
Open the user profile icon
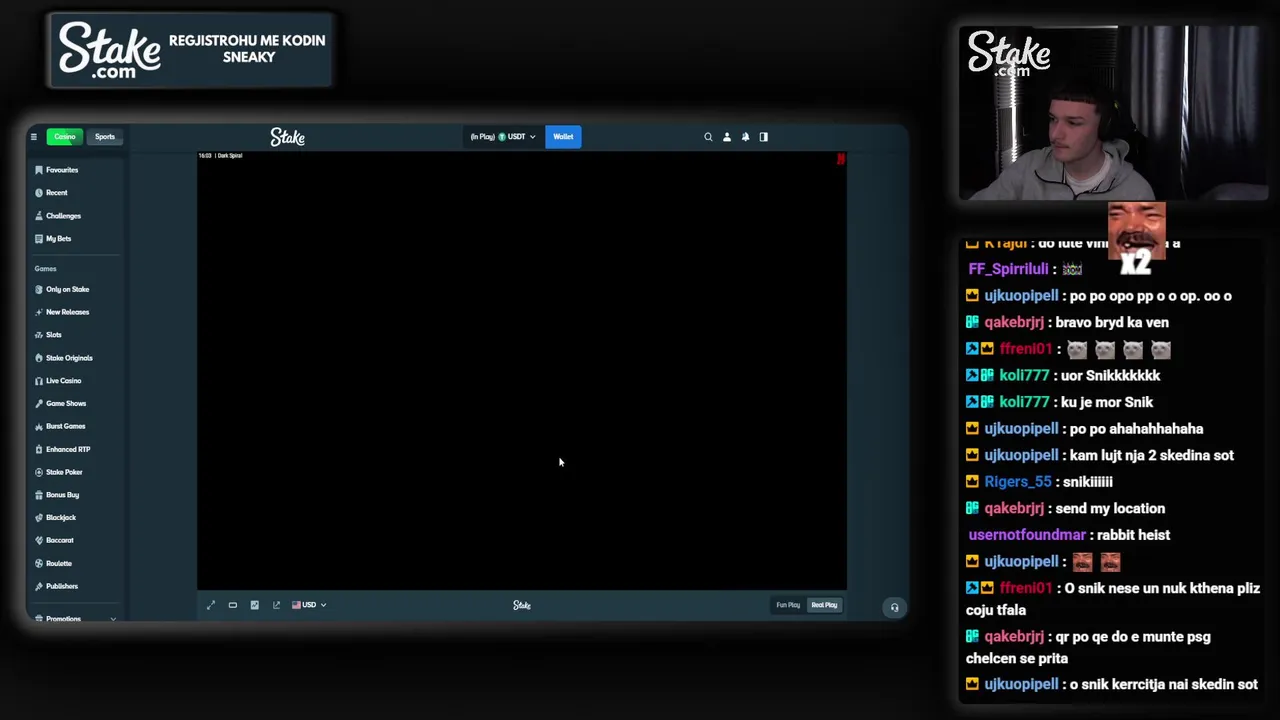pos(727,137)
